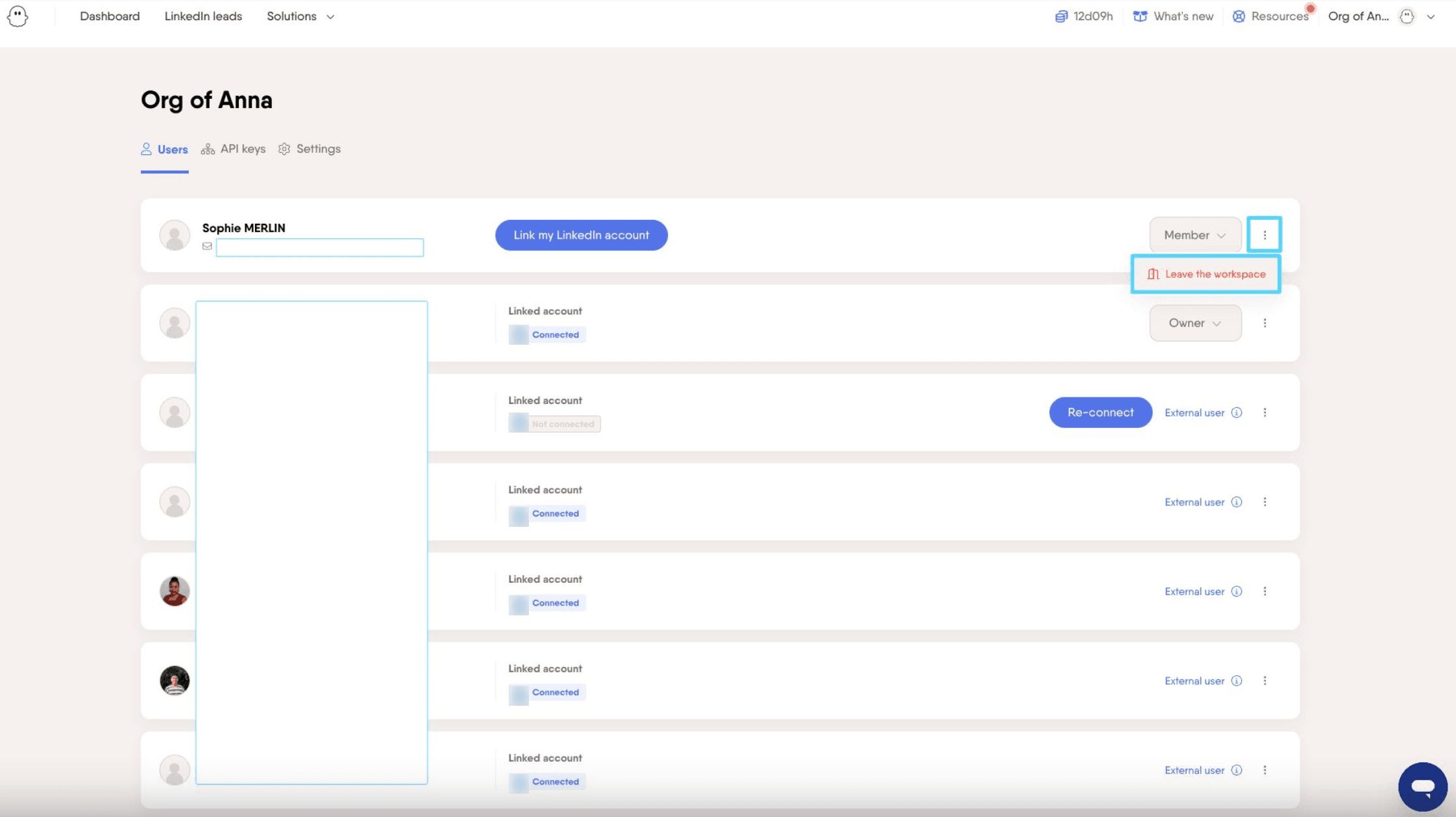Open the Org of An... workspace switcher
Image resolution: width=1456 pixels, height=817 pixels.
1358,16
